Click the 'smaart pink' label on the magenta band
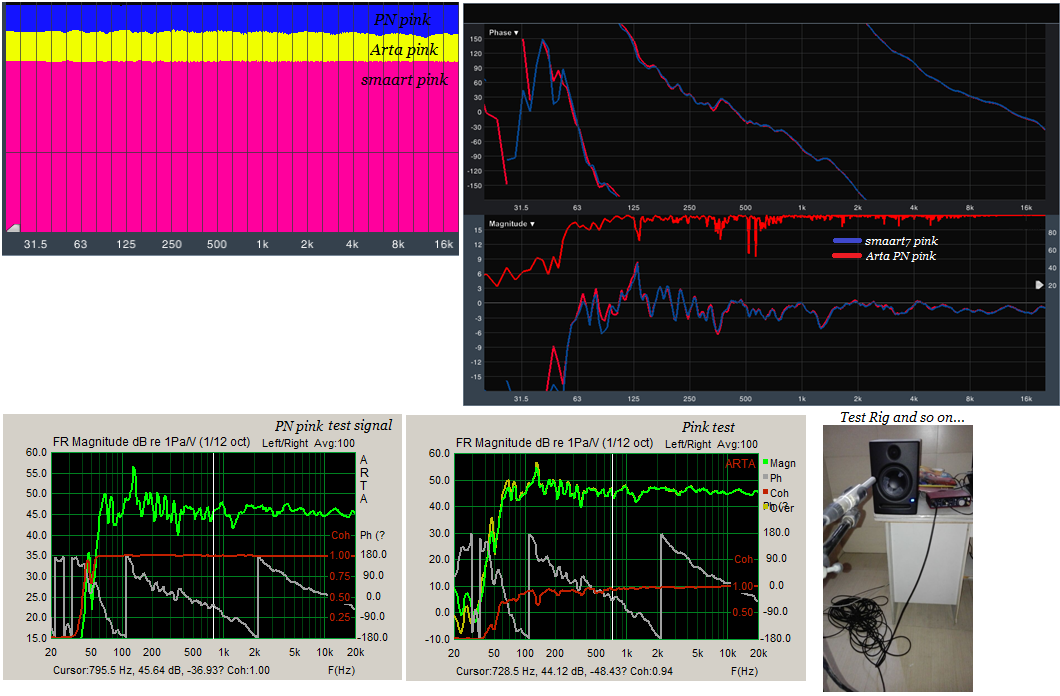1060x696 pixels. (x=404, y=80)
